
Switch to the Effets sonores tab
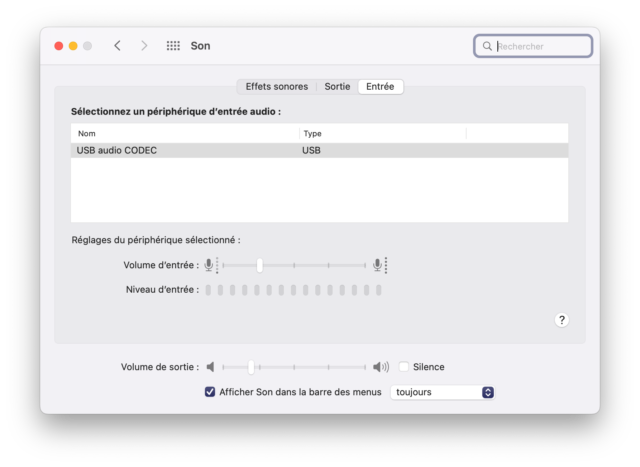(x=277, y=87)
